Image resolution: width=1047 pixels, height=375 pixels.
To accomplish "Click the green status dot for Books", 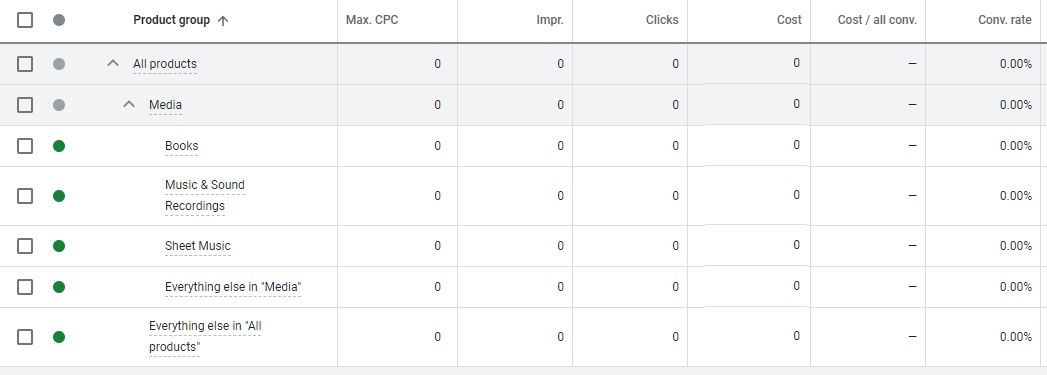I will point(59,145).
